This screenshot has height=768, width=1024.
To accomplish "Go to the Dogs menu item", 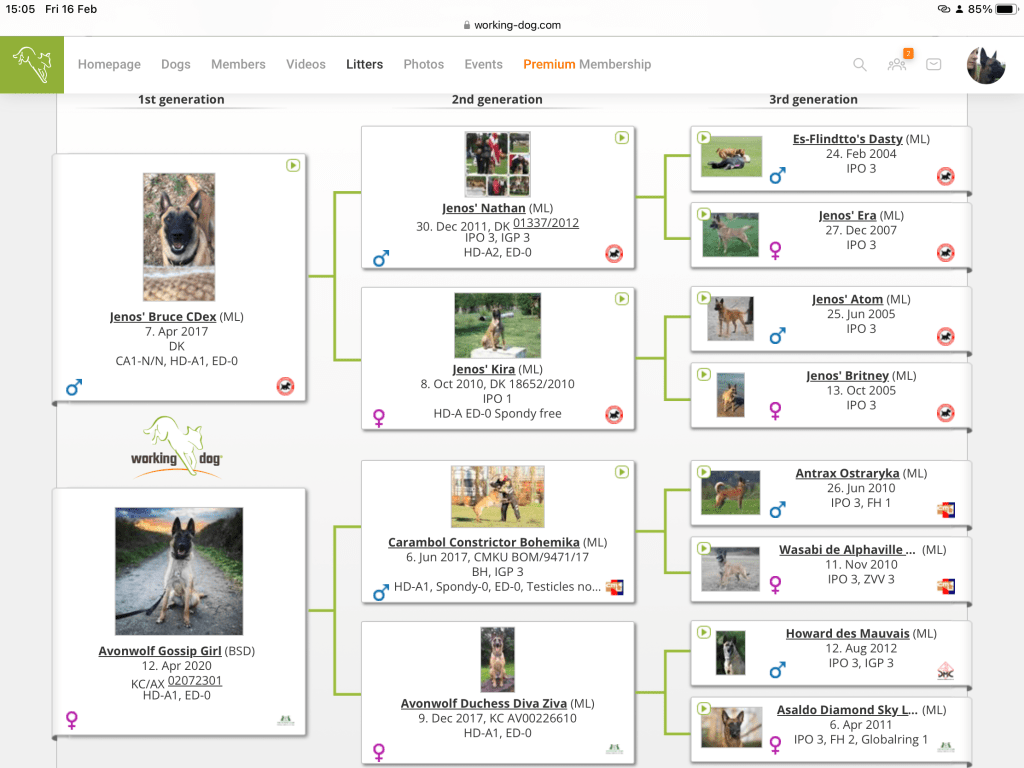I will [x=176, y=64].
